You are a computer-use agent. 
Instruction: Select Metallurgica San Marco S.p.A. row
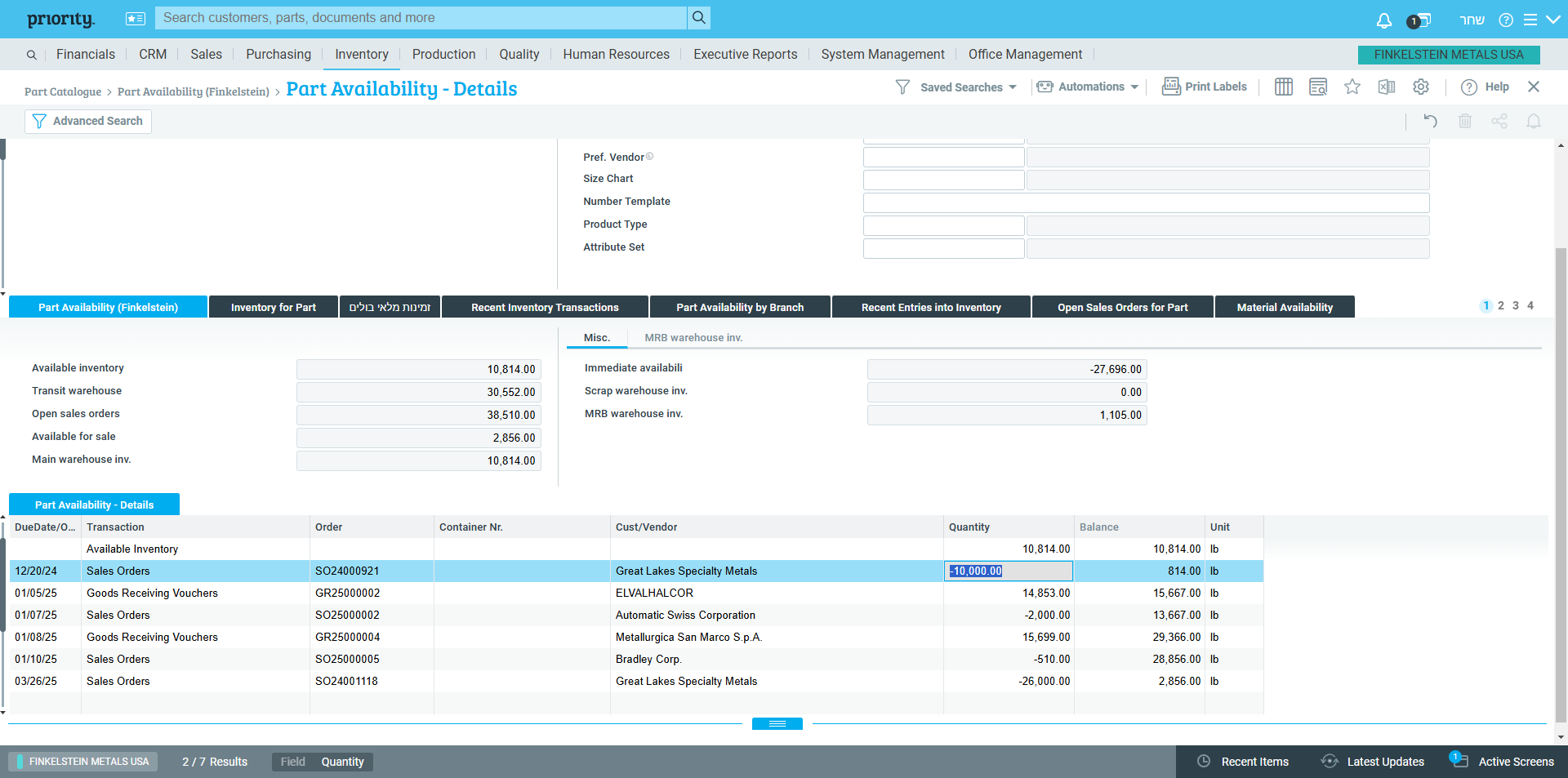[636, 637]
